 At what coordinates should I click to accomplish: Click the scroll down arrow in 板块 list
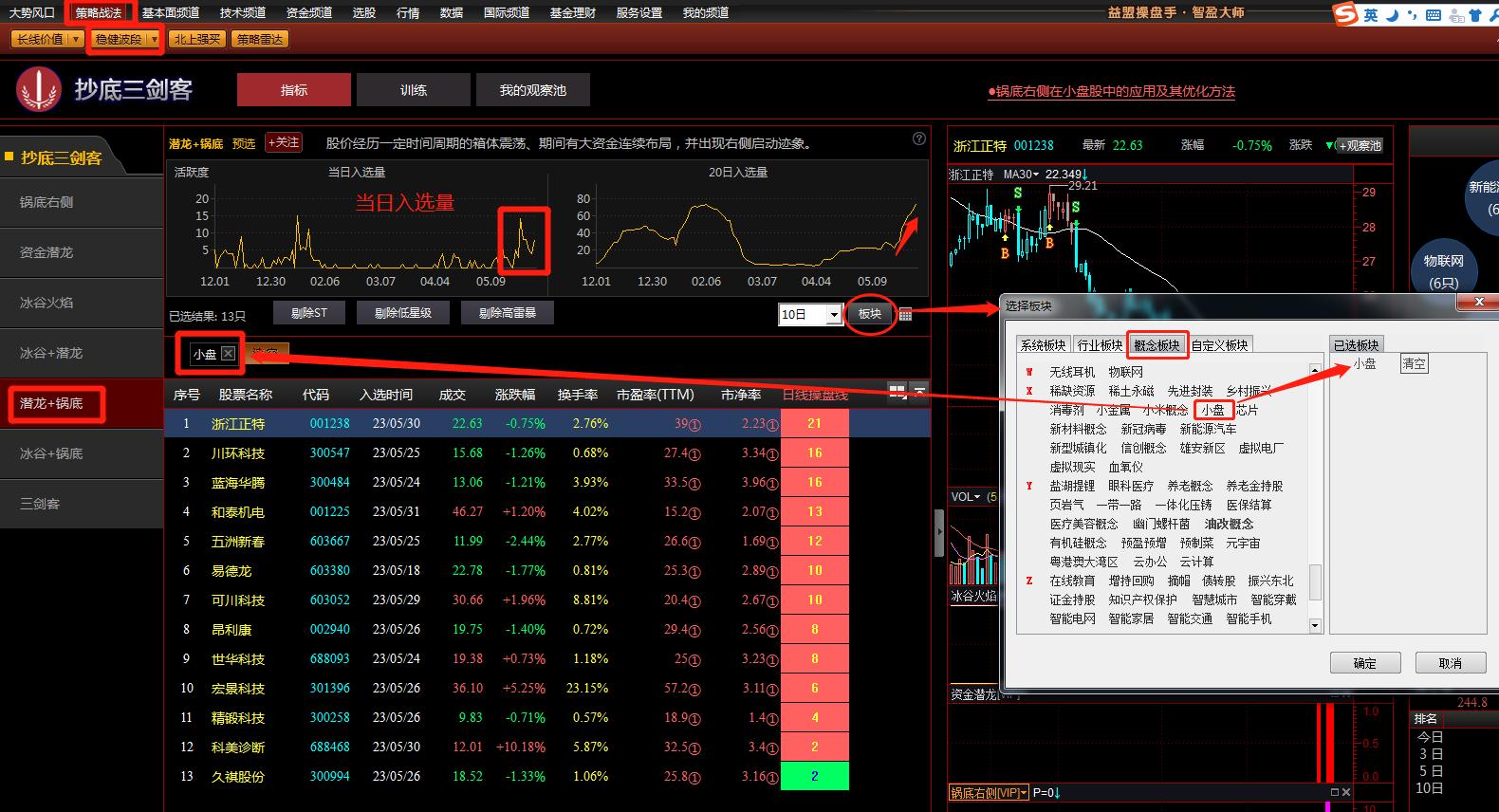pyautogui.click(x=1315, y=626)
